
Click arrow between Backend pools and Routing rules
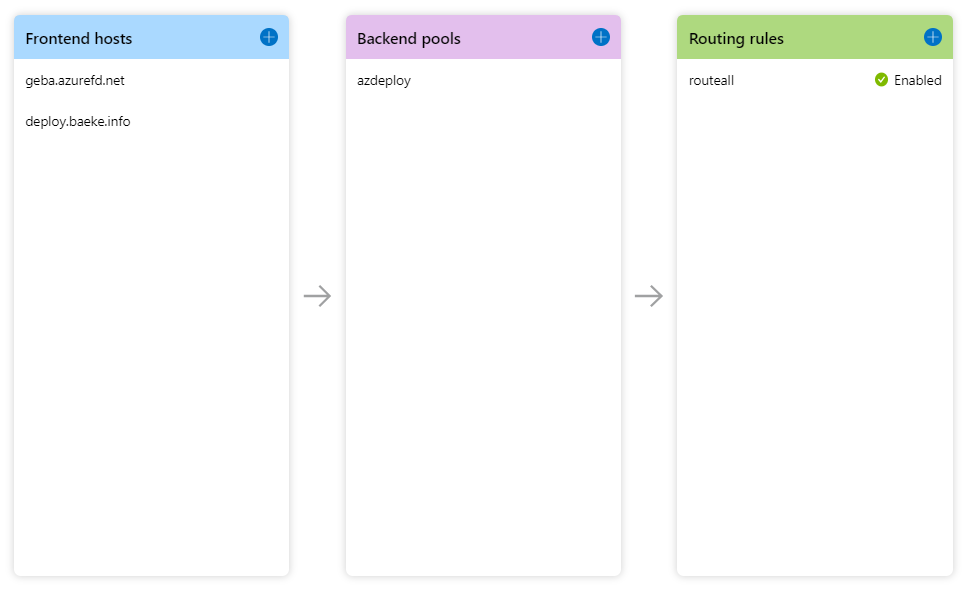click(649, 296)
